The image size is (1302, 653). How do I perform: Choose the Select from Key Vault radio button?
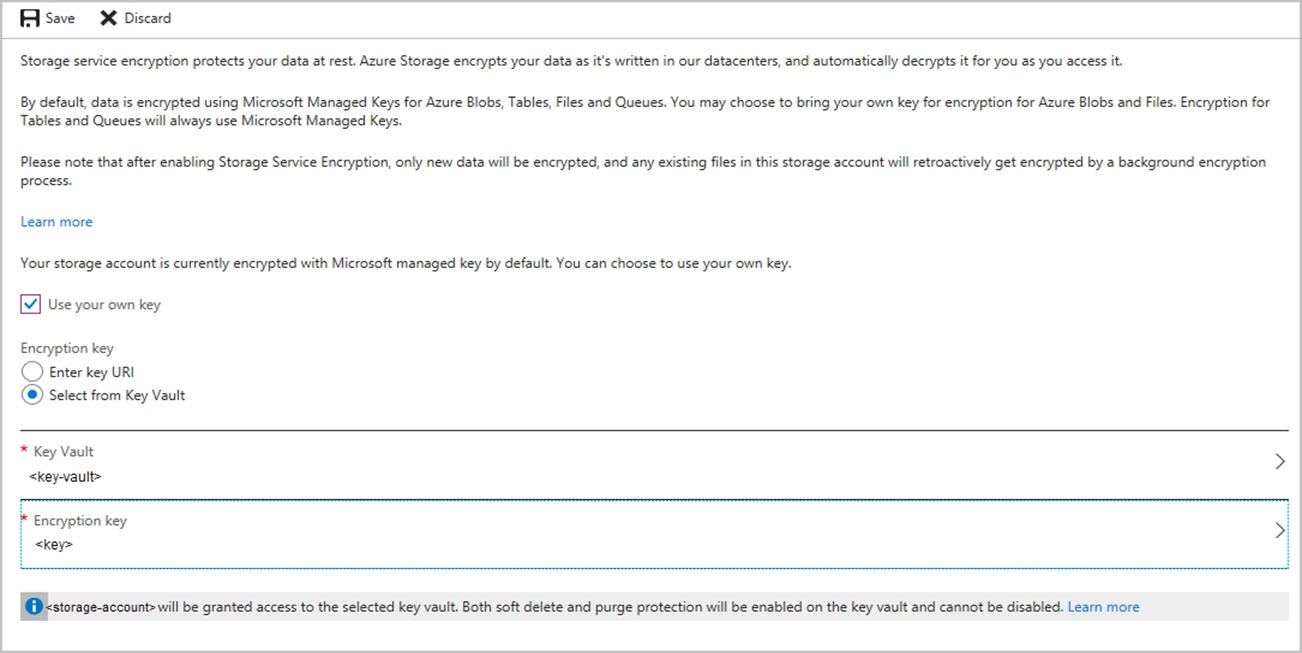(x=32, y=395)
